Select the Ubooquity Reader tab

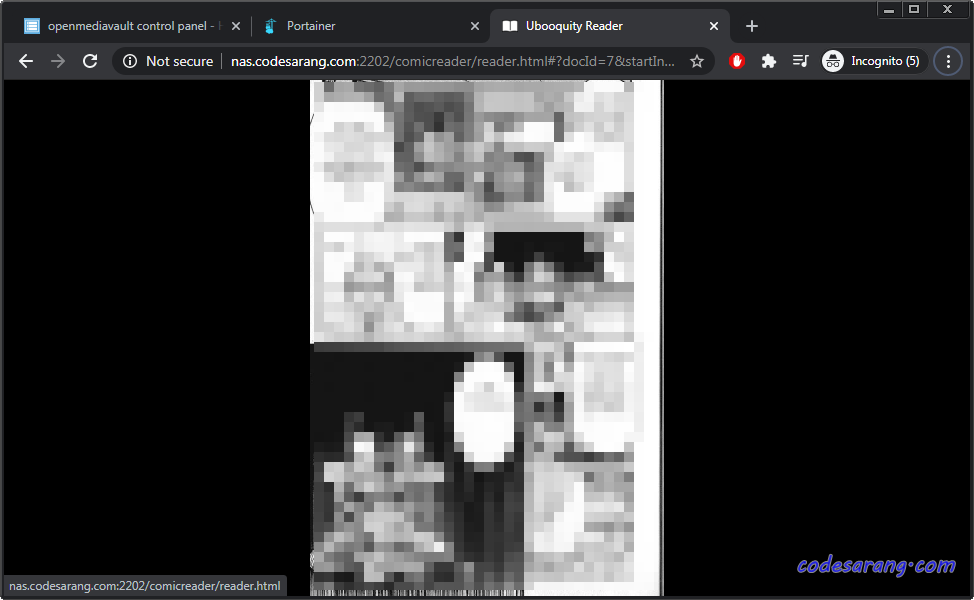point(609,26)
